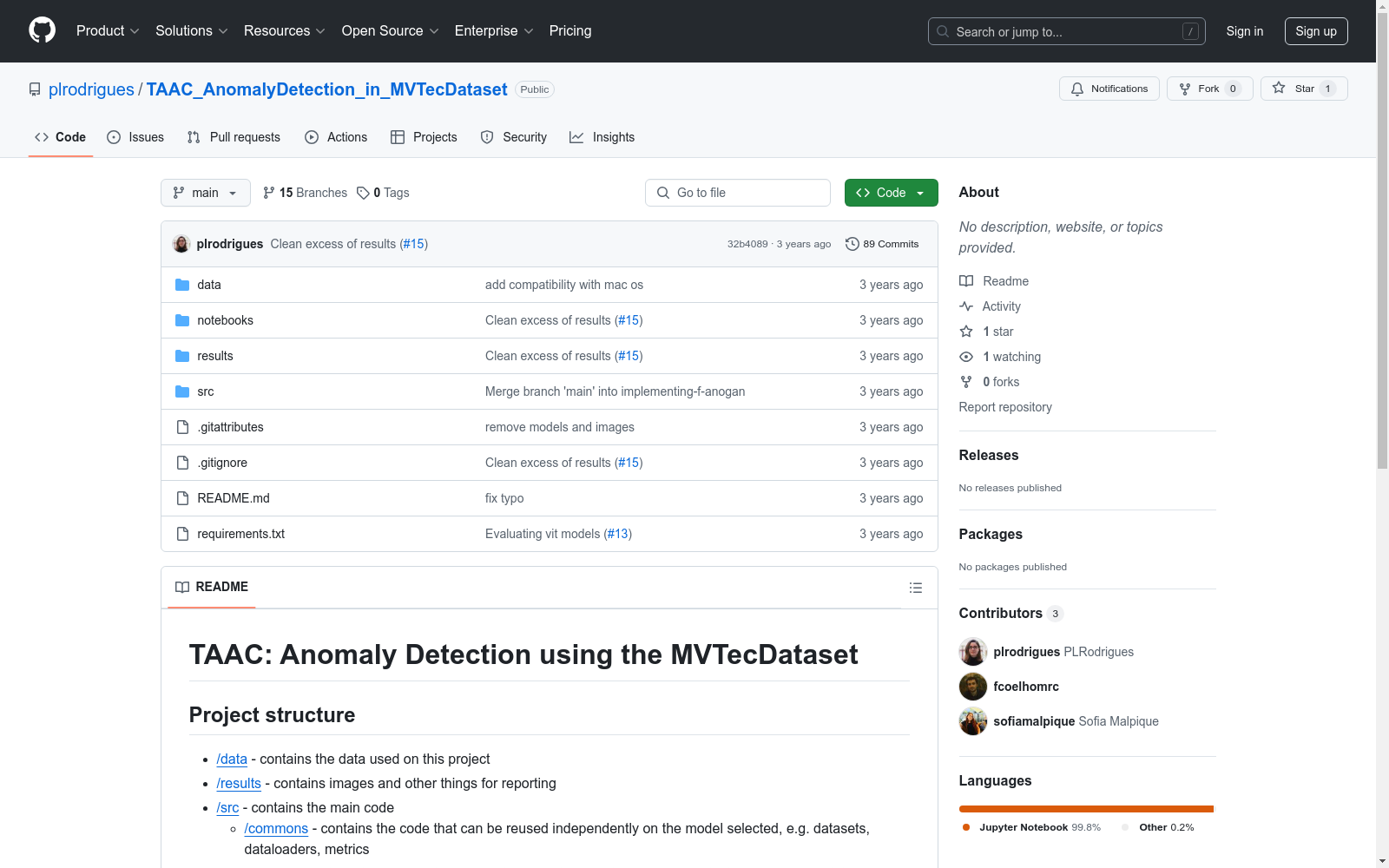The height and width of the screenshot is (868, 1389).
Task: Click the Activity pulse icon
Action: tap(966, 306)
